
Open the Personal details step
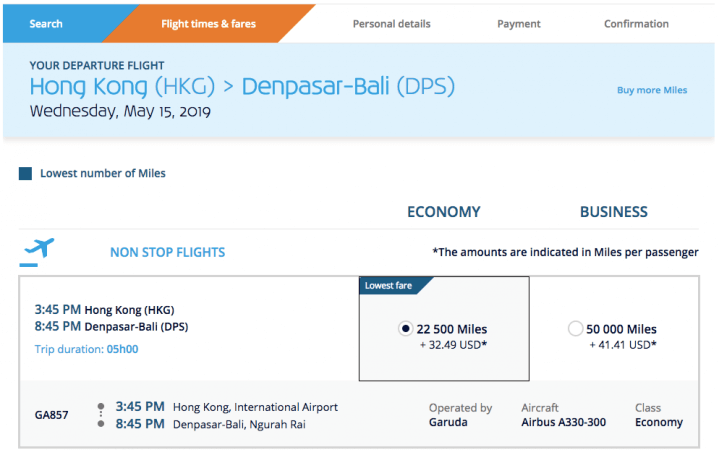pyautogui.click(x=392, y=24)
